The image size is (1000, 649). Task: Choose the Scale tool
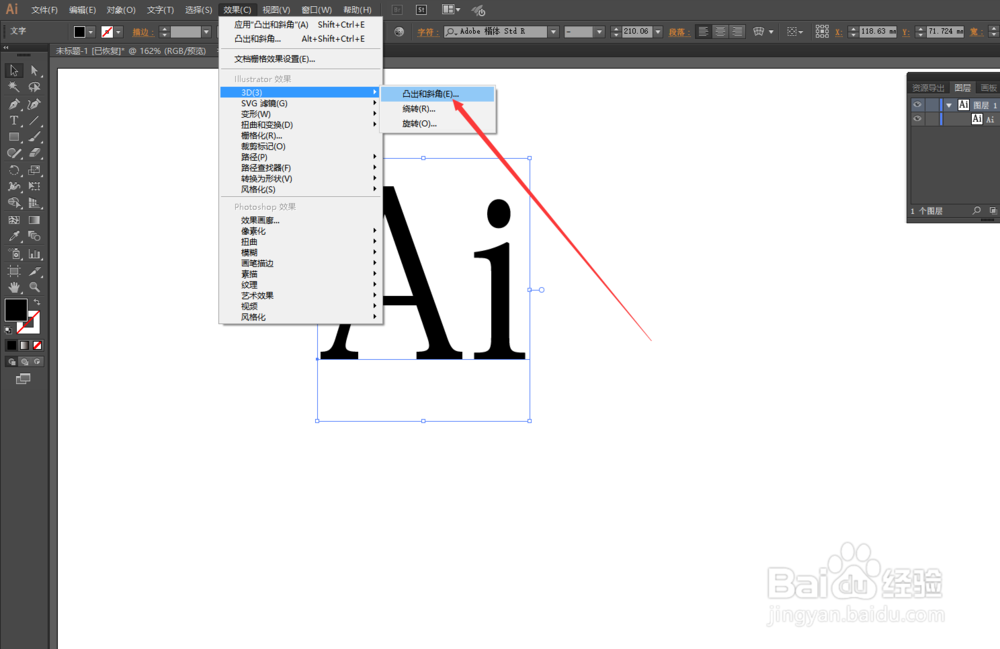[34, 170]
